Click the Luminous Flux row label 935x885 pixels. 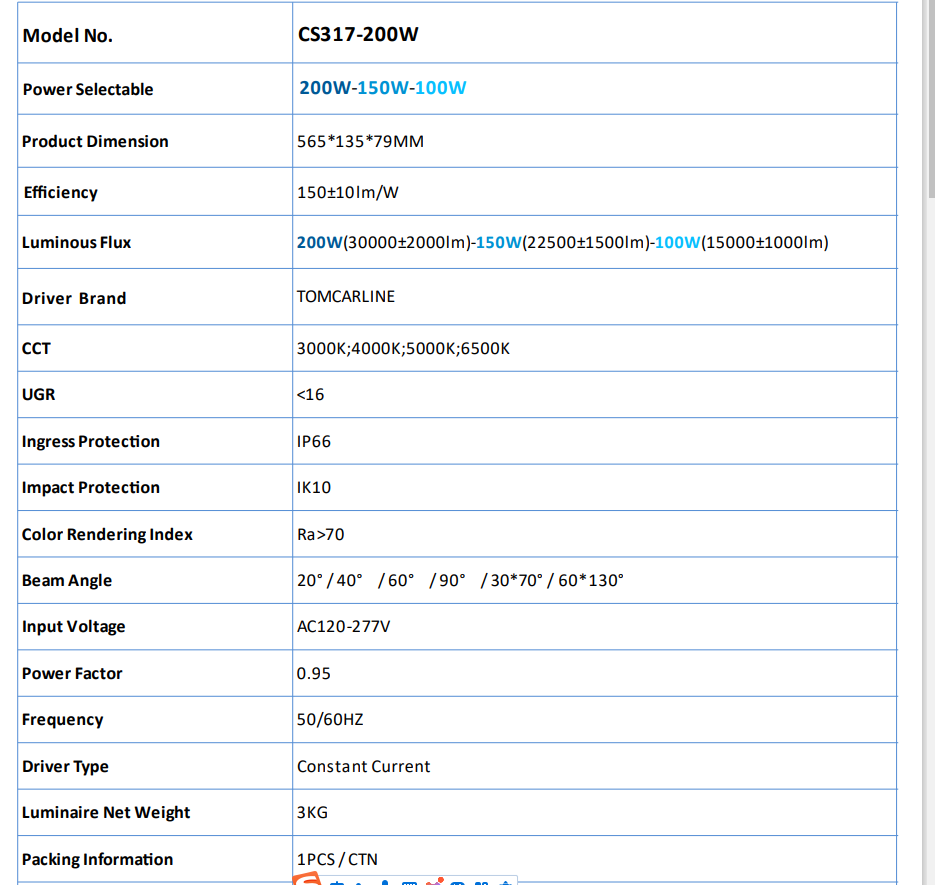(76, 242)
